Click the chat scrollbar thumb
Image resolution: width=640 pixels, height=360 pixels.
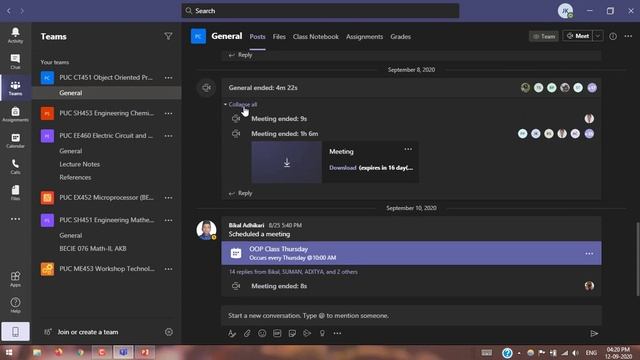638,259
